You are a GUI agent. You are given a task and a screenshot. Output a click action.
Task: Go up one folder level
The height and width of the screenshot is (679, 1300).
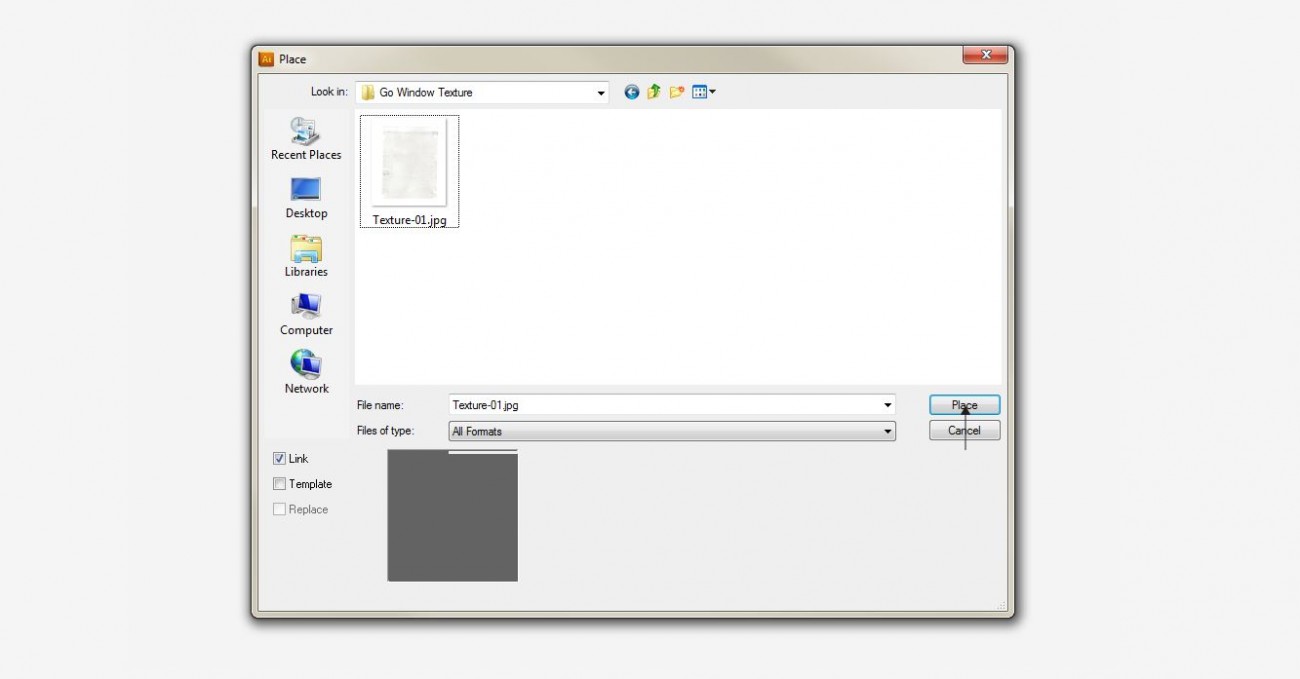[x=654, y=92]
